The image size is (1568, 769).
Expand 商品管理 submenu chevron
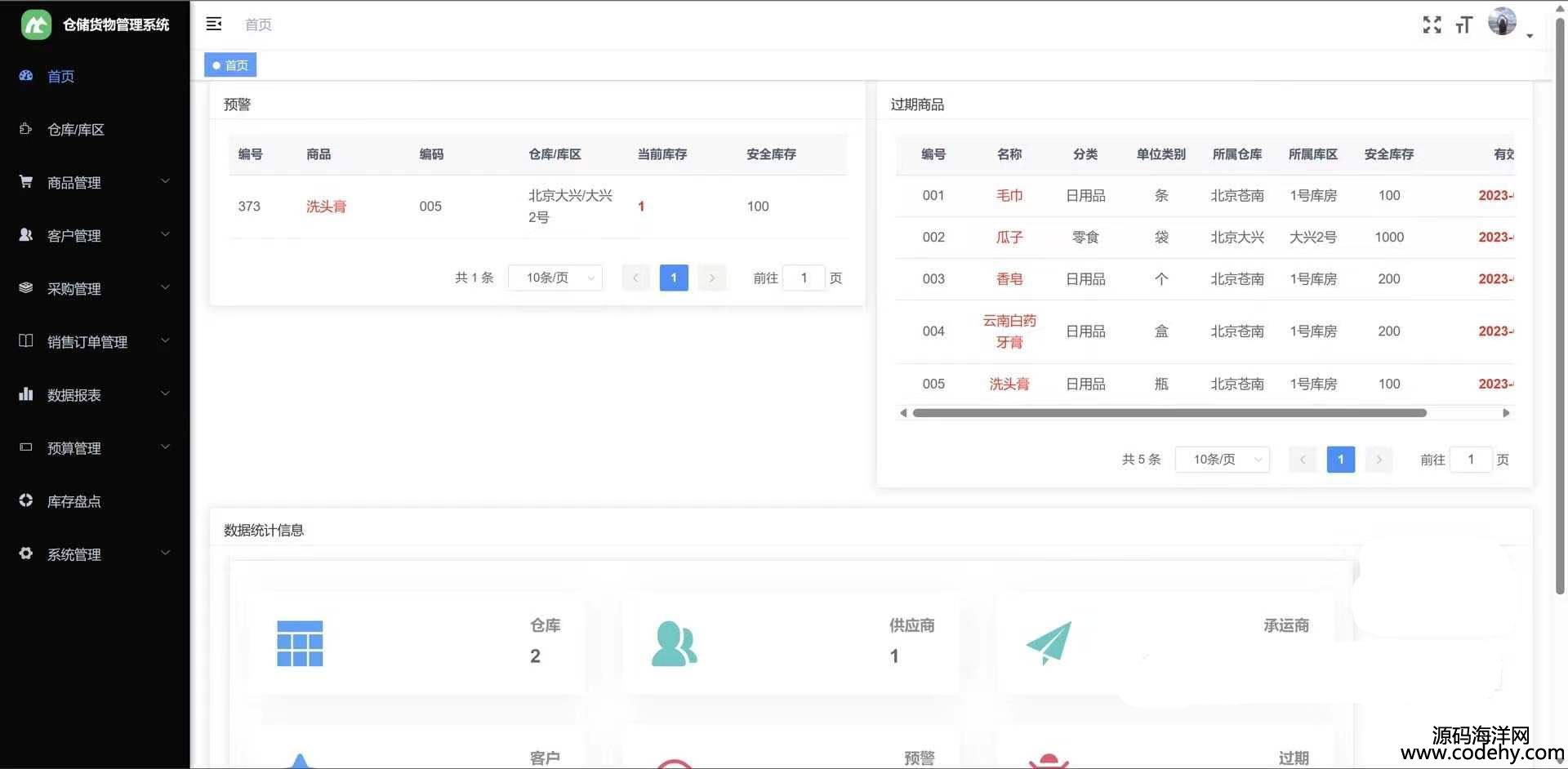[x=165, y=181]
